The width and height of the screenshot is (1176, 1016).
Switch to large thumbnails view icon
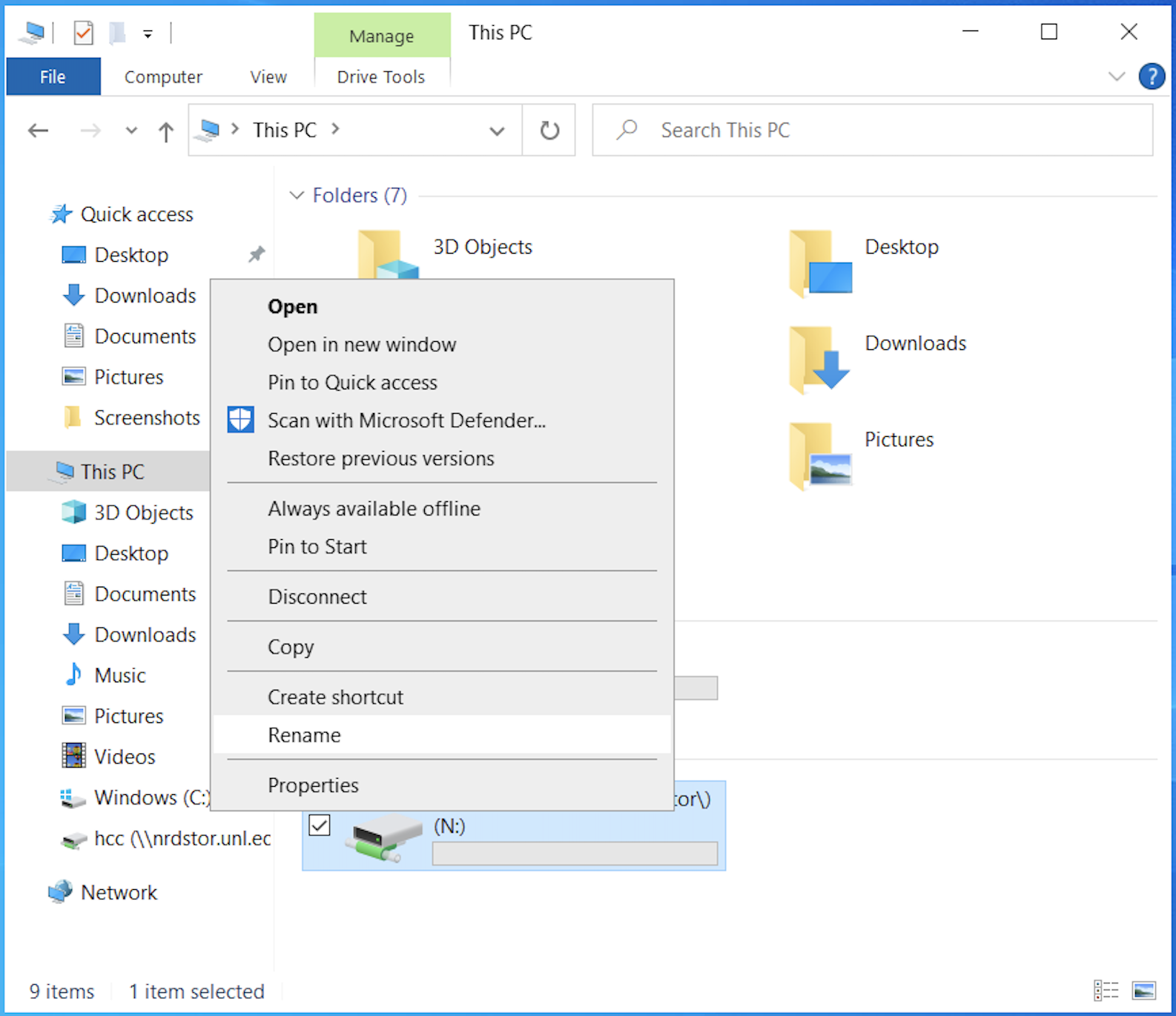(x=1143, y=990)
